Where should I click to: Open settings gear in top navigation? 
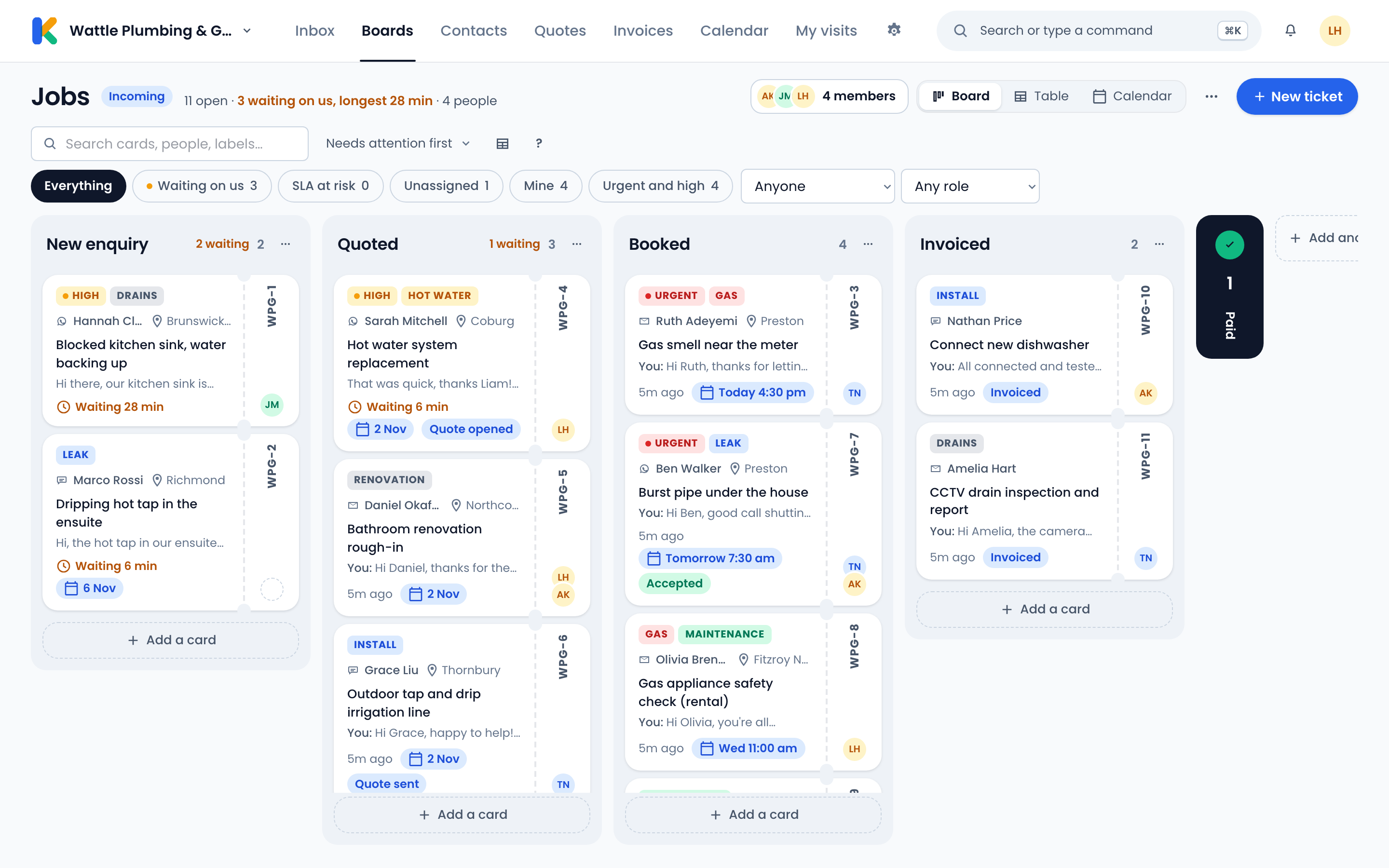pyautogui.click(x=894, y=30)
